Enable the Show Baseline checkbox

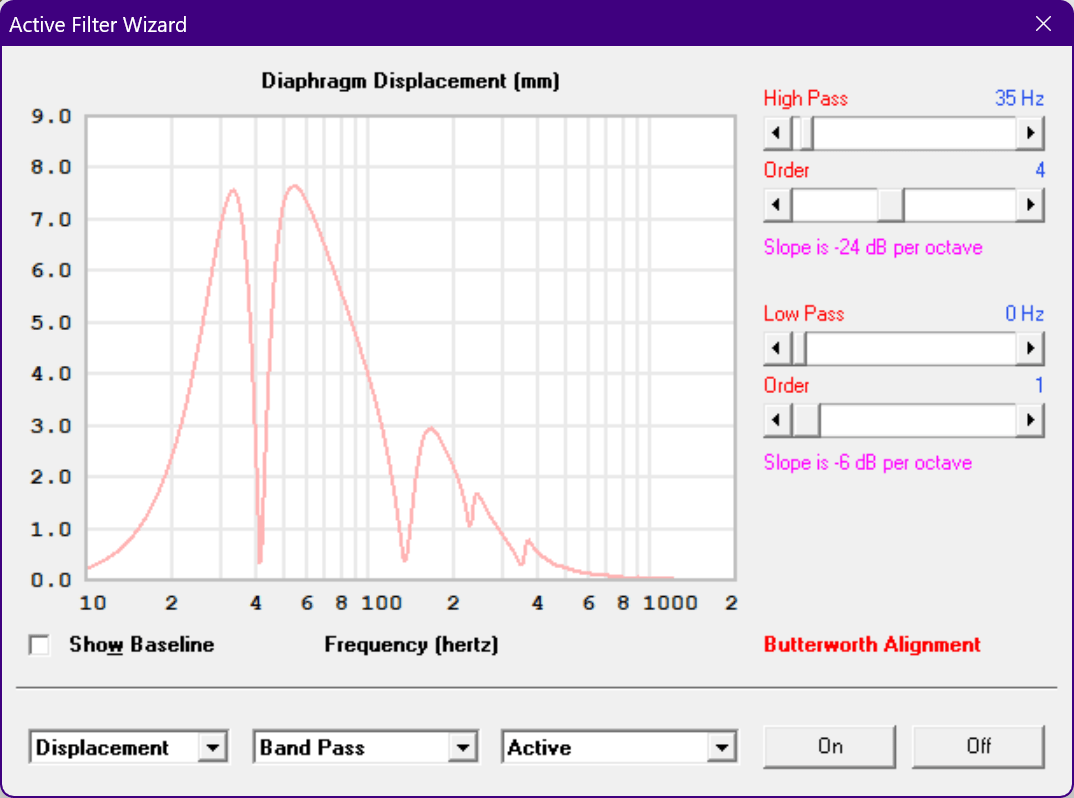[40, 645]
